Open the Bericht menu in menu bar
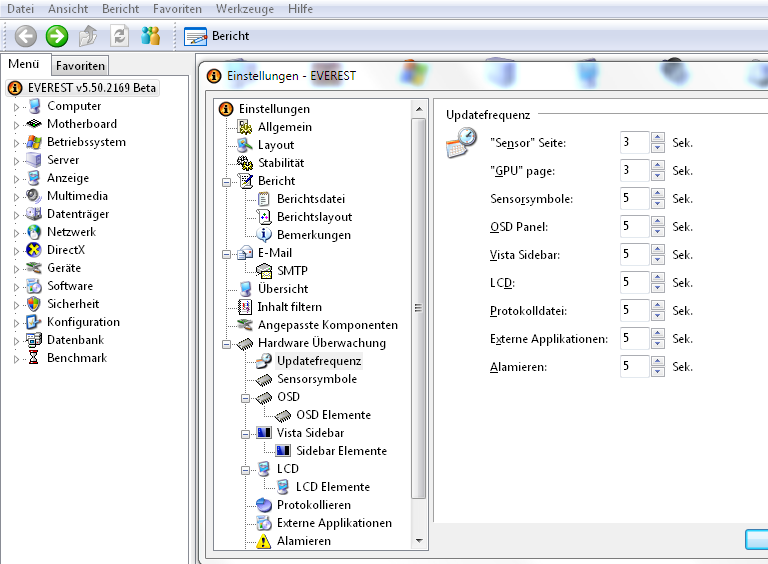 click(x=120, y=9)
